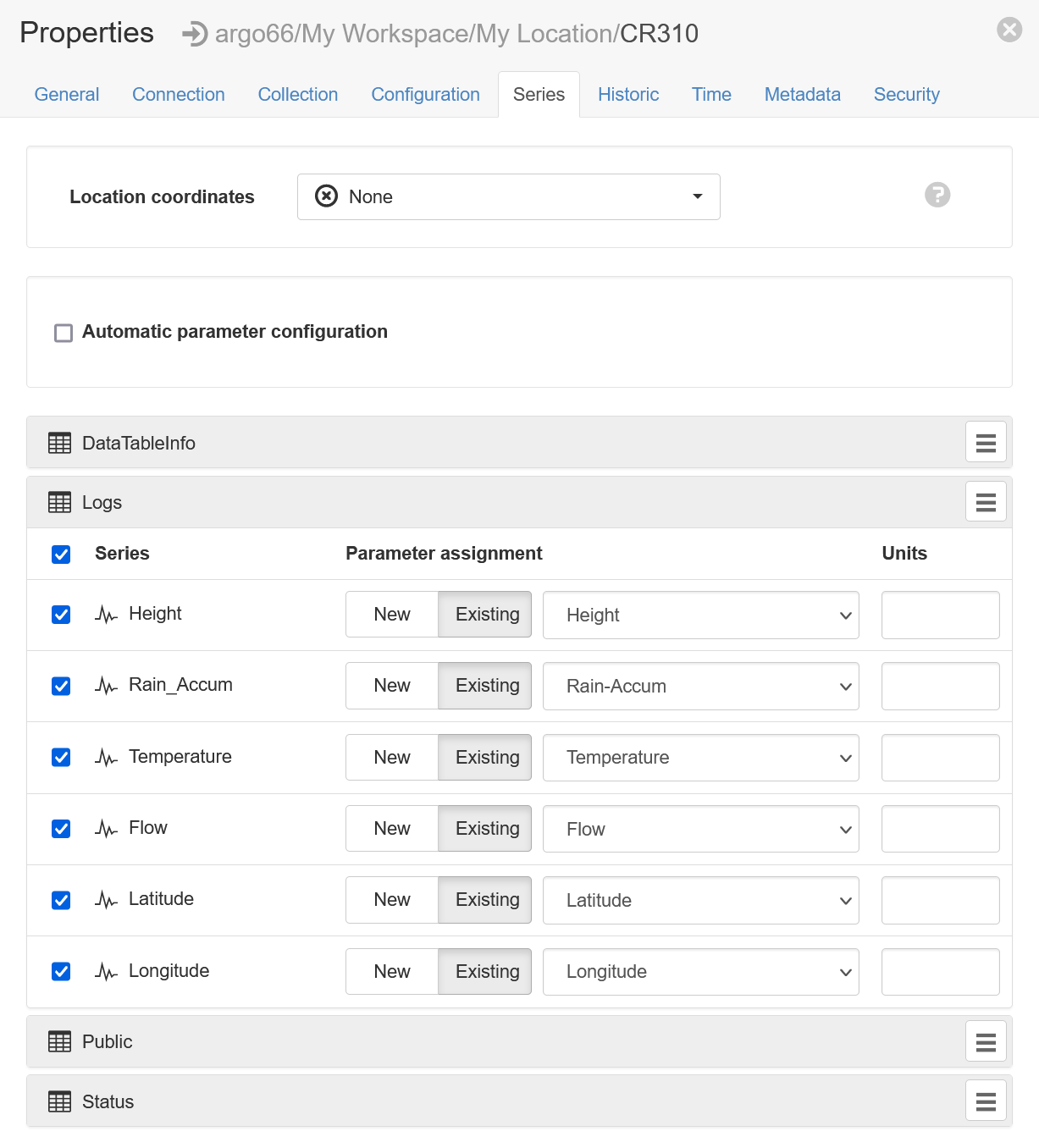1039x1148 pixels.
Task: Choose New for Flow parameter assignment
Action: [x=392, y=828]
